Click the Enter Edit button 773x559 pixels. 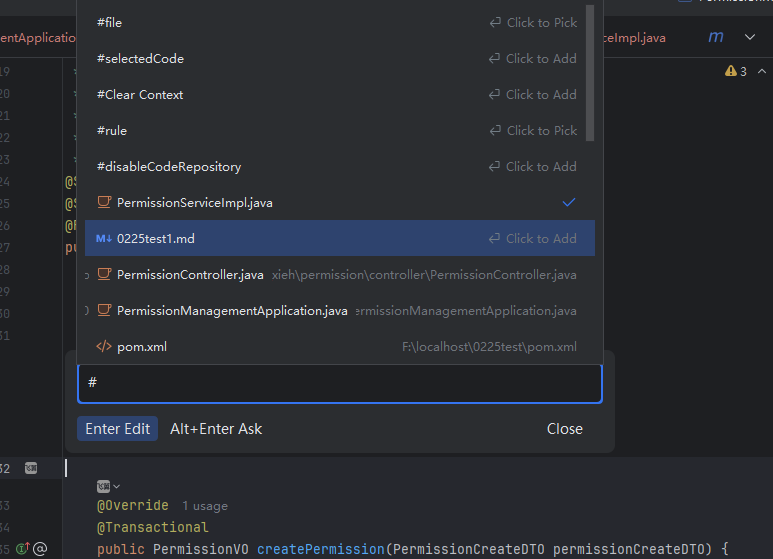click(x=117, y=429)
